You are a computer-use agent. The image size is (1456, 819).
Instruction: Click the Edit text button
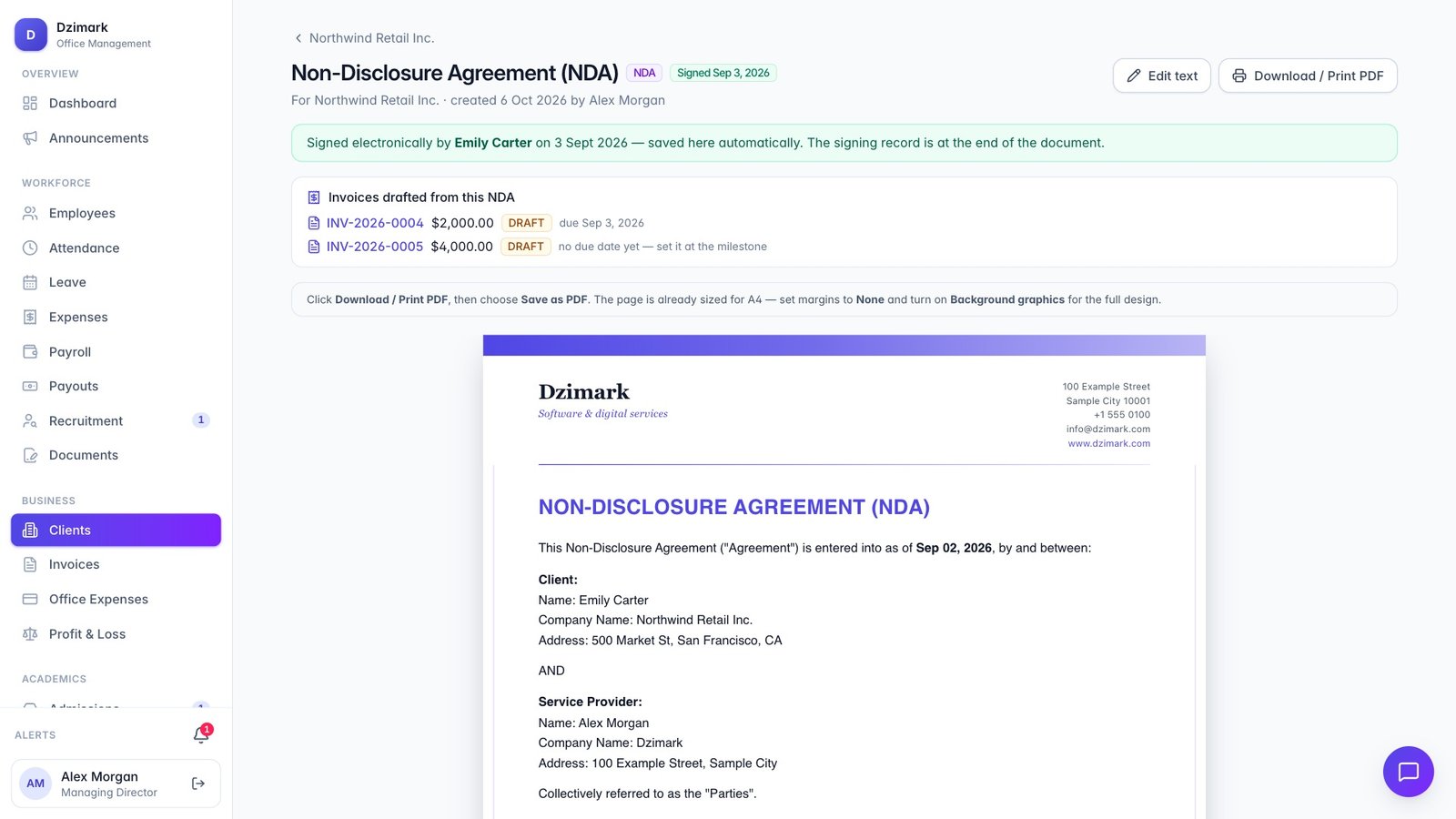(x=1162, y=76)
